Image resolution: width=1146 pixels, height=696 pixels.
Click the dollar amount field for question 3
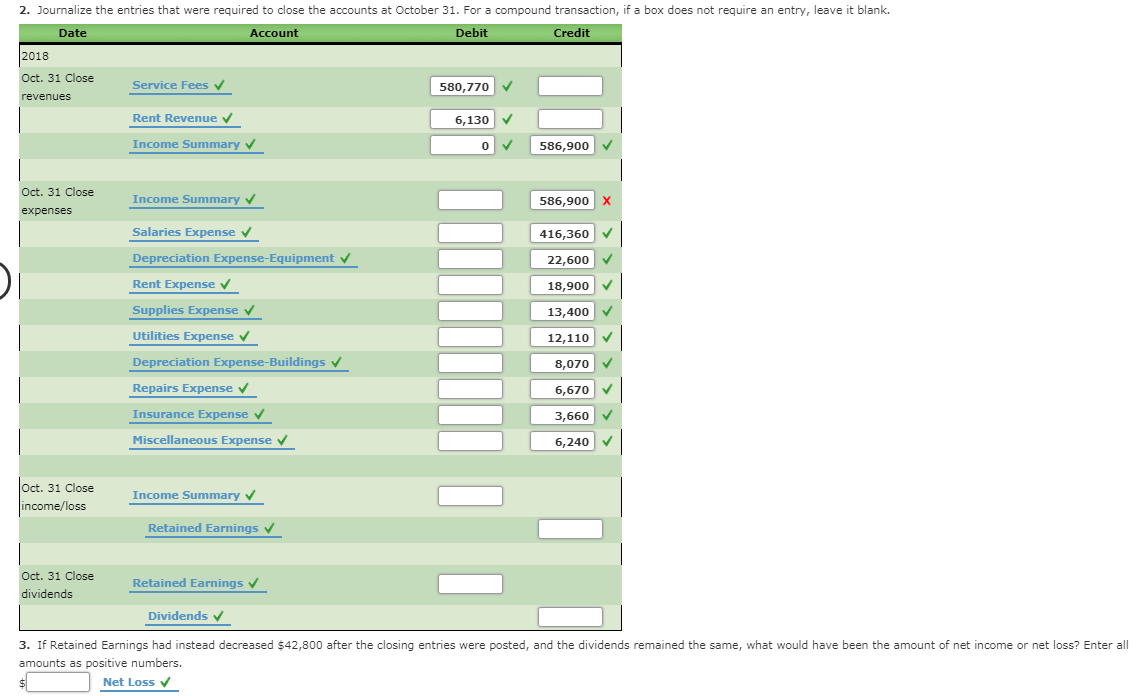[55, 681]
